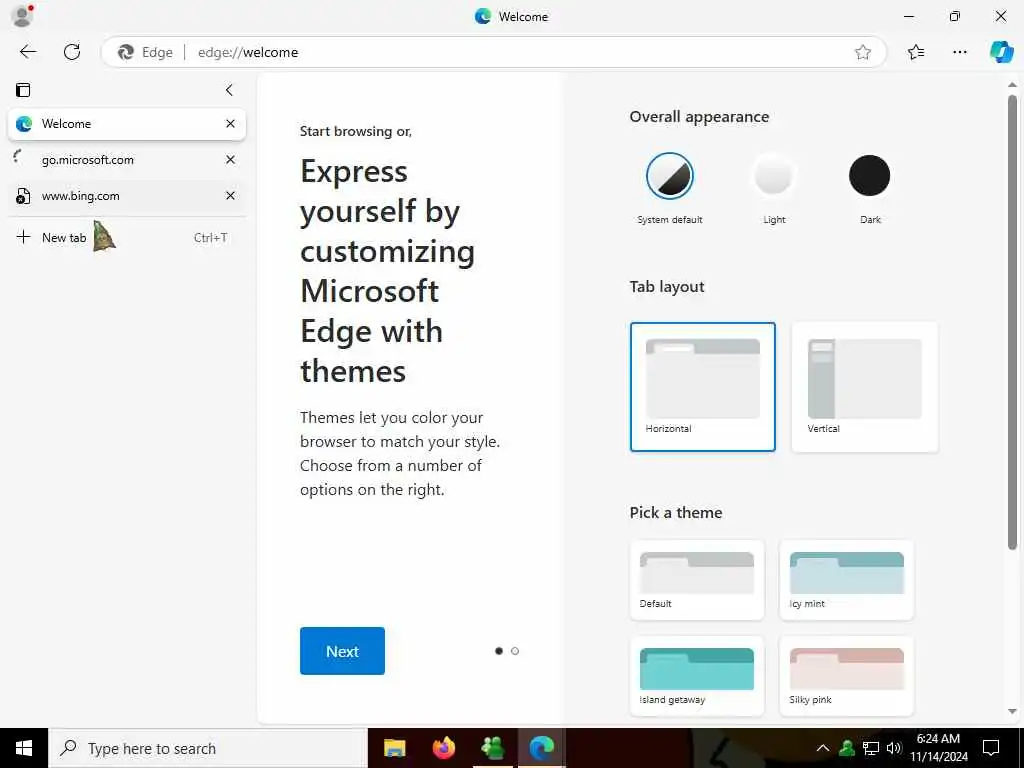This screenshot has height=768, width=1024.
Task: Go to the second page indicator dot
Action: click(515, 651)
